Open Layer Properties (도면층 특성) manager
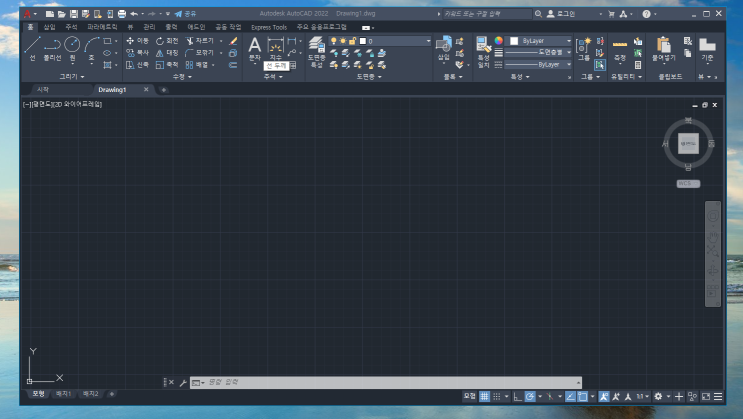The height and width of the screenshot is (419, 743). pyautogui.click(x=317, y=52)
